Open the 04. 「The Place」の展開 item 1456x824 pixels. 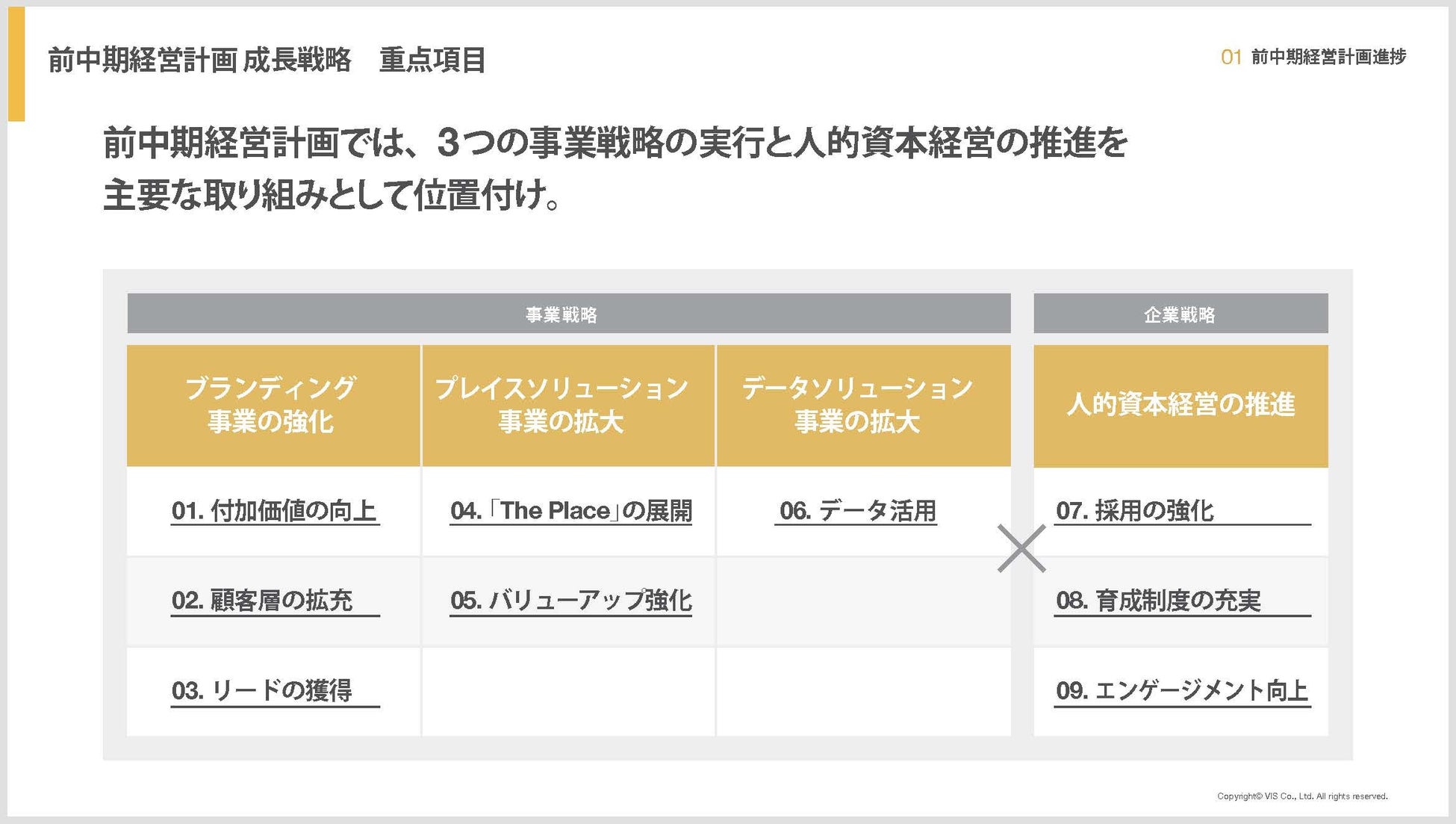pos(571,511)
